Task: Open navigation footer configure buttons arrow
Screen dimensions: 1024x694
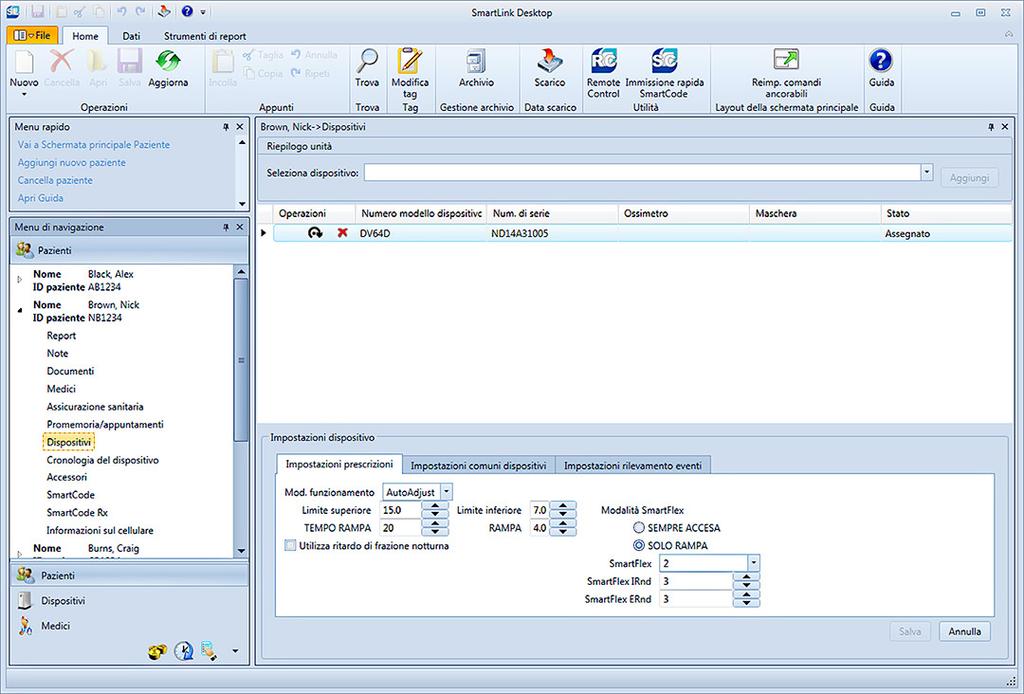Action: [235, 651]
